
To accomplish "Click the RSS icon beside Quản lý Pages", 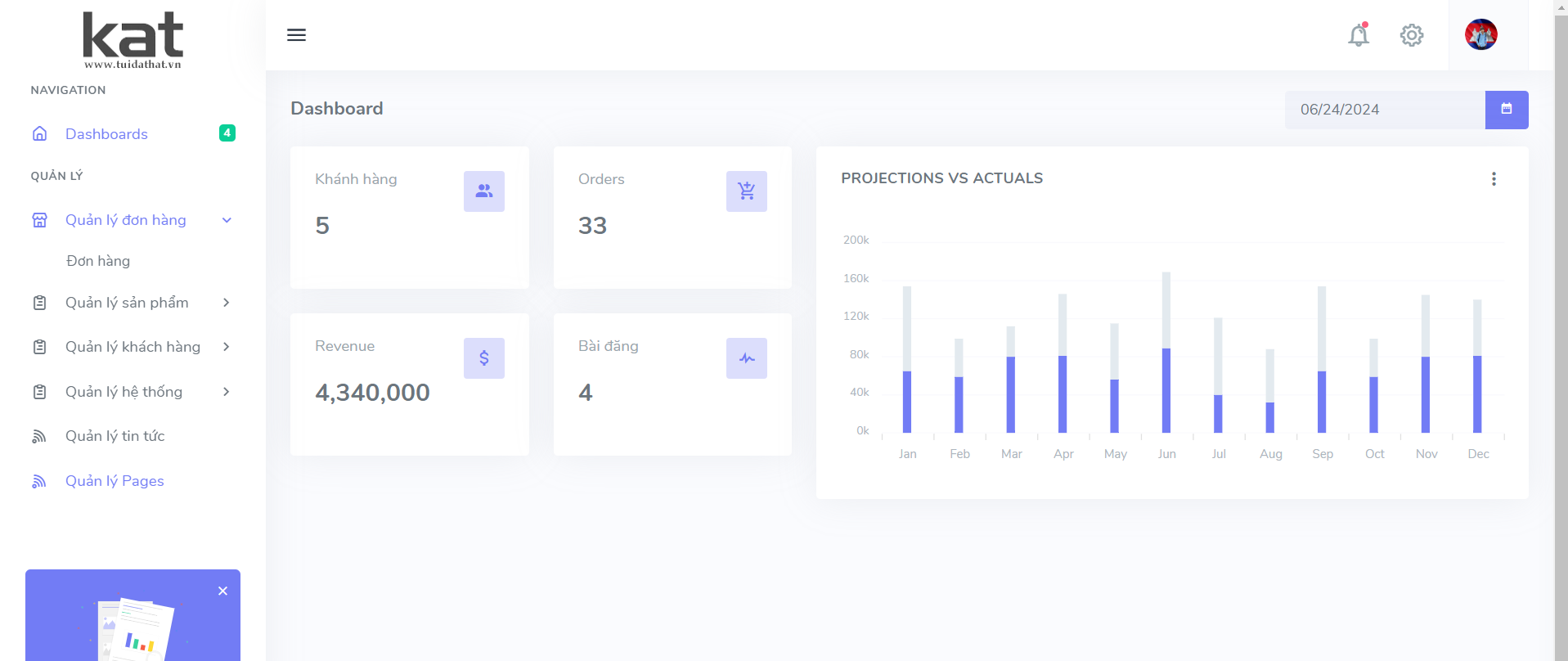I will (39, 481).
